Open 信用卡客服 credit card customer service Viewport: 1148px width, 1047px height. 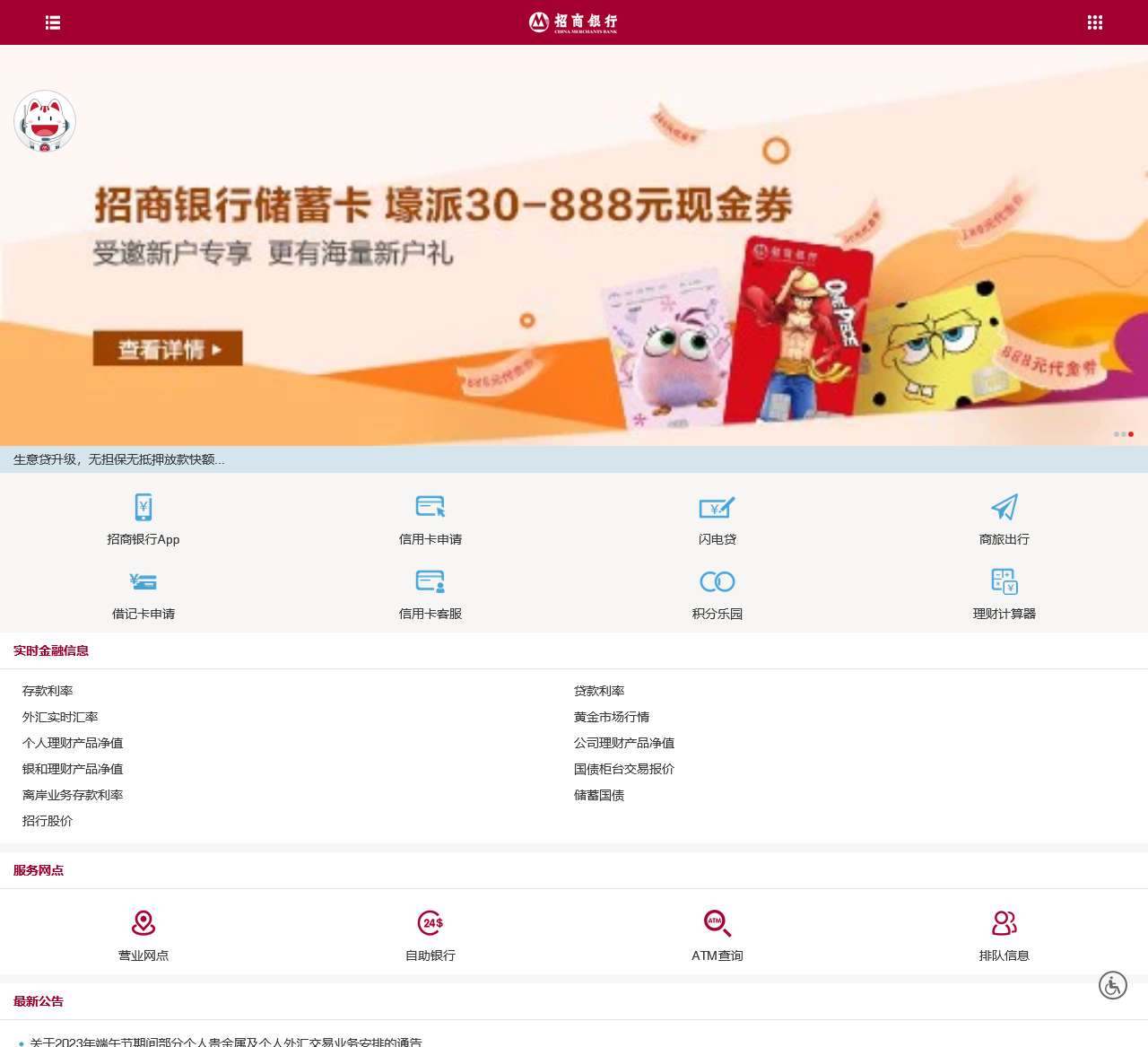(x=430, y=594)
